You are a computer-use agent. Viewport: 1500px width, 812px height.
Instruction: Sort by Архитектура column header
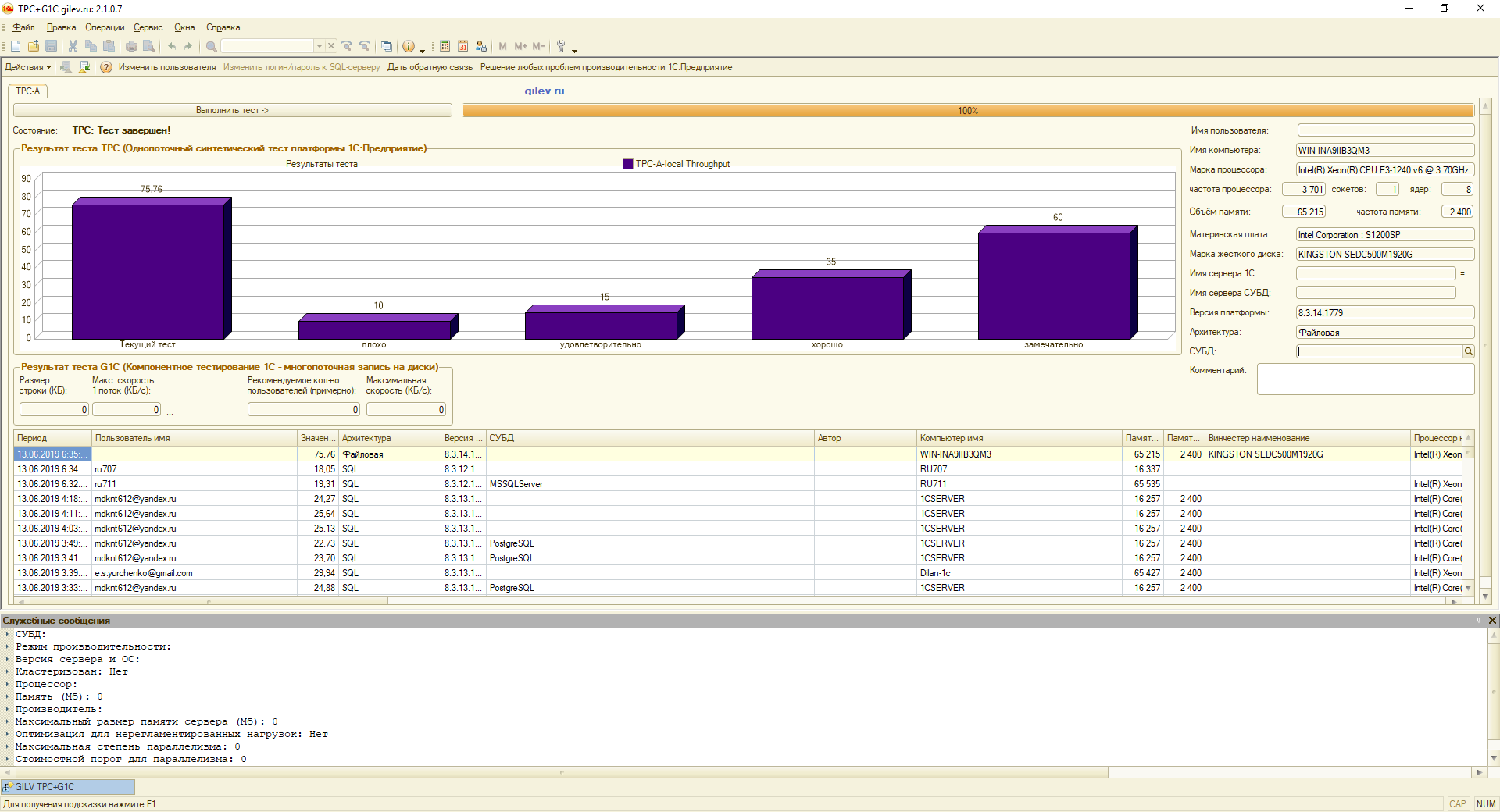[390, 438]
